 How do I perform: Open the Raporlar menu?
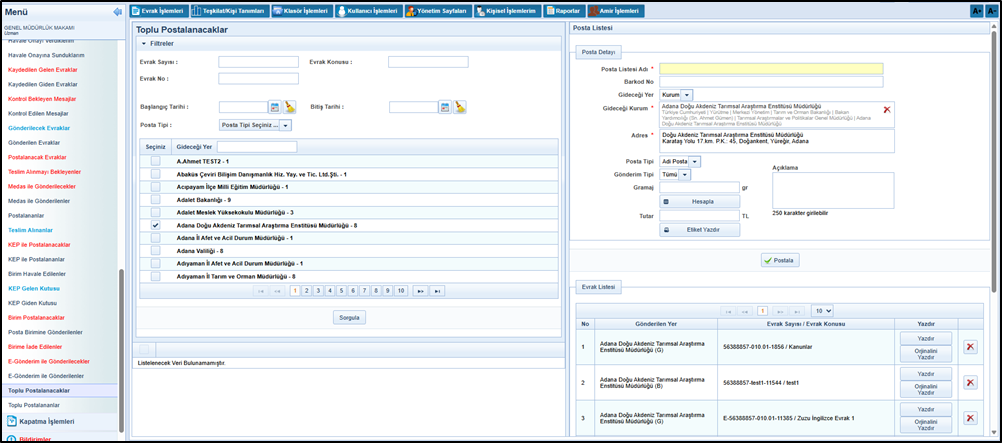pos(565,11)
